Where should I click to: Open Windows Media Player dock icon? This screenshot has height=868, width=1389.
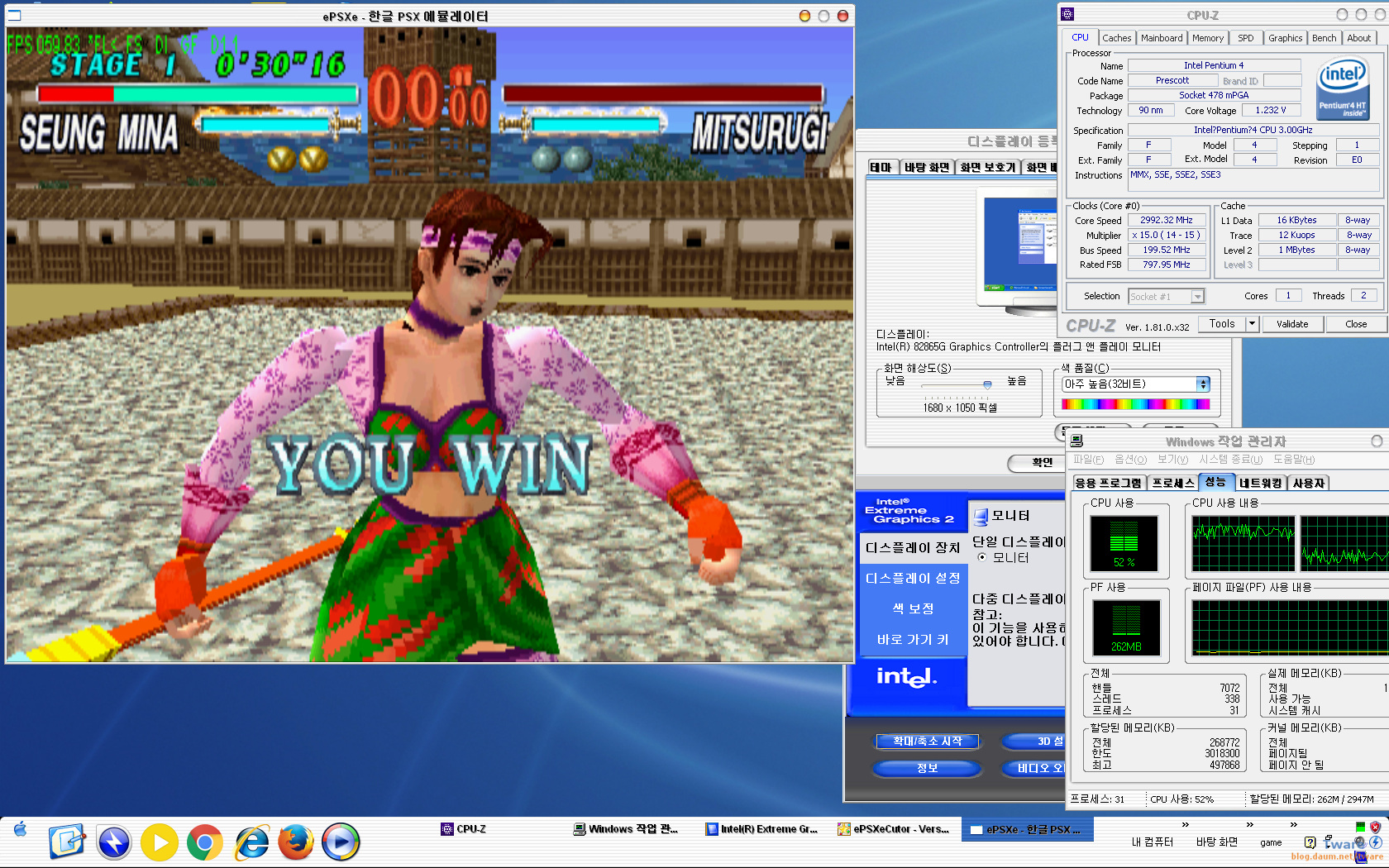[341, 842]
